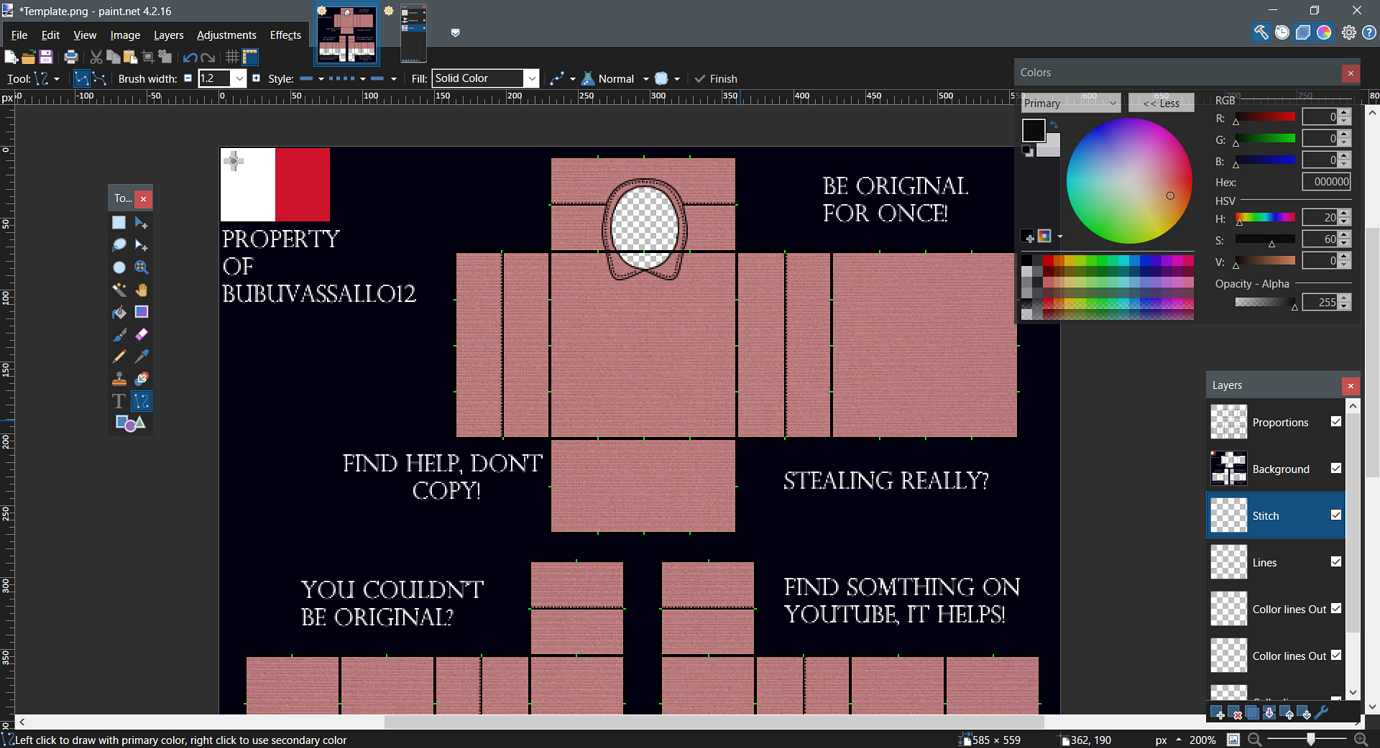Image resolution: width=1380 pixels, height=748 pixels.
Task: Select the Paint Bucket tool
Action: pyautogui.click(x=118, y=311)
